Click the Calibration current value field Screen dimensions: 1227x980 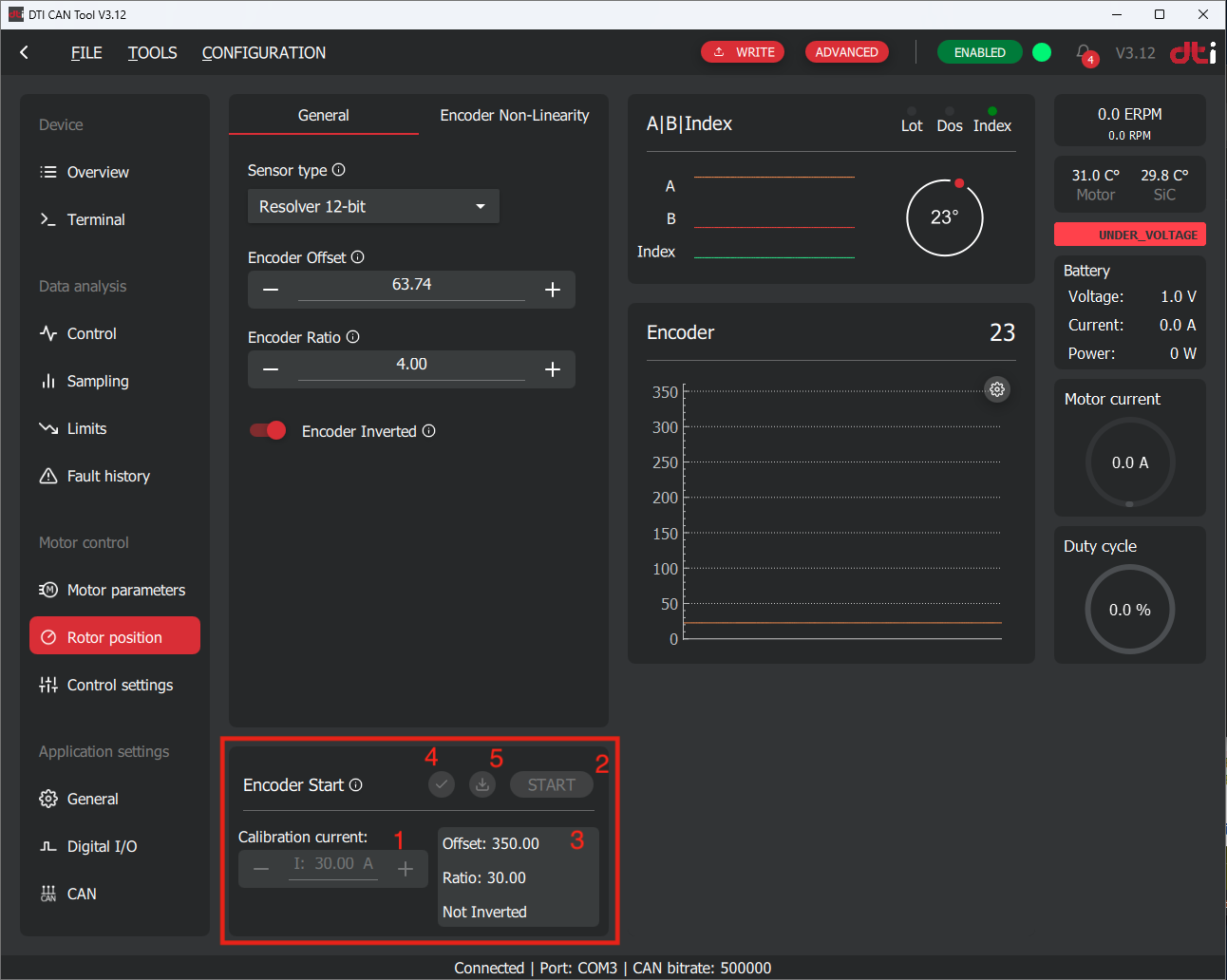click(333, 865)
